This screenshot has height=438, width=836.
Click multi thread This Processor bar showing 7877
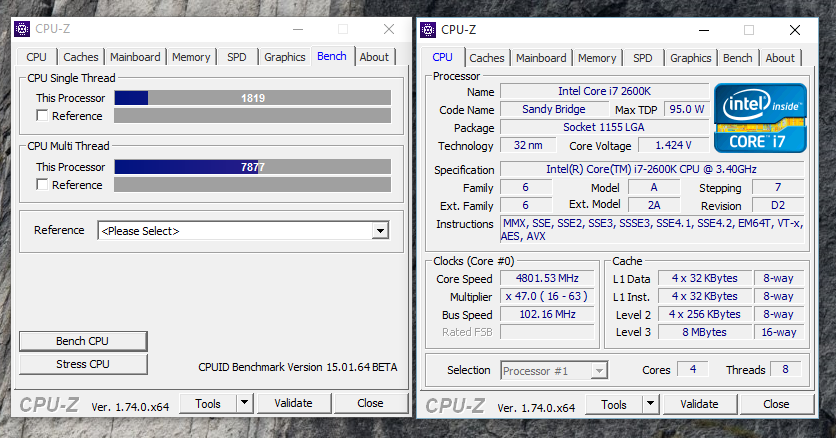[252, 167]
